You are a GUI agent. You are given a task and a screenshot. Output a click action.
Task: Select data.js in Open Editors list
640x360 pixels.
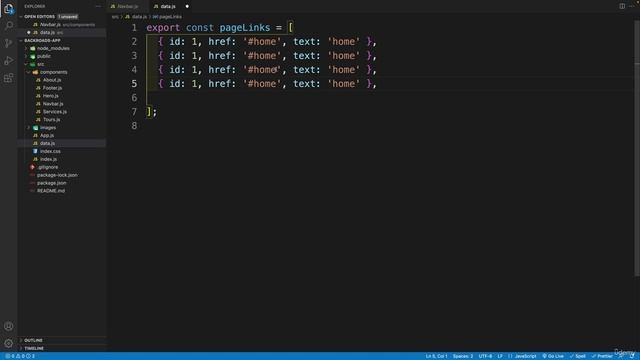(62, 32)
